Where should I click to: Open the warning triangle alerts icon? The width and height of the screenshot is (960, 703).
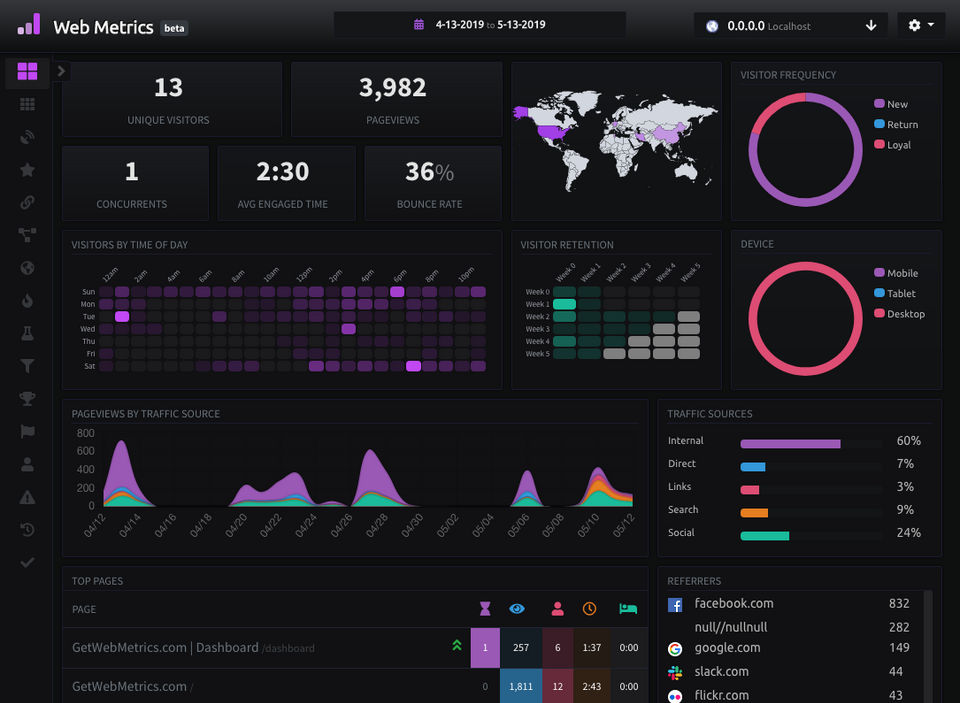[x=27, y=497]
